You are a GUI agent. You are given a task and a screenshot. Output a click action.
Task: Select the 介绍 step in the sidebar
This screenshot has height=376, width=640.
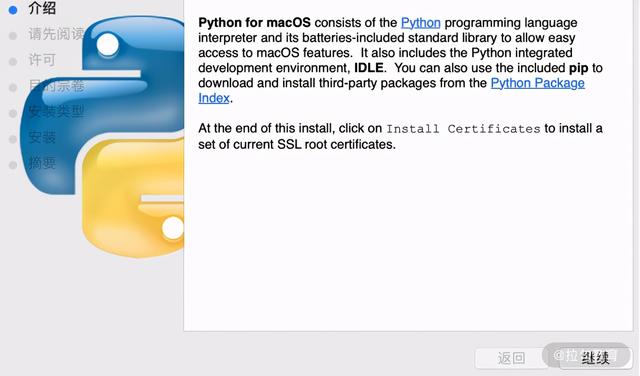pos(42,9)
